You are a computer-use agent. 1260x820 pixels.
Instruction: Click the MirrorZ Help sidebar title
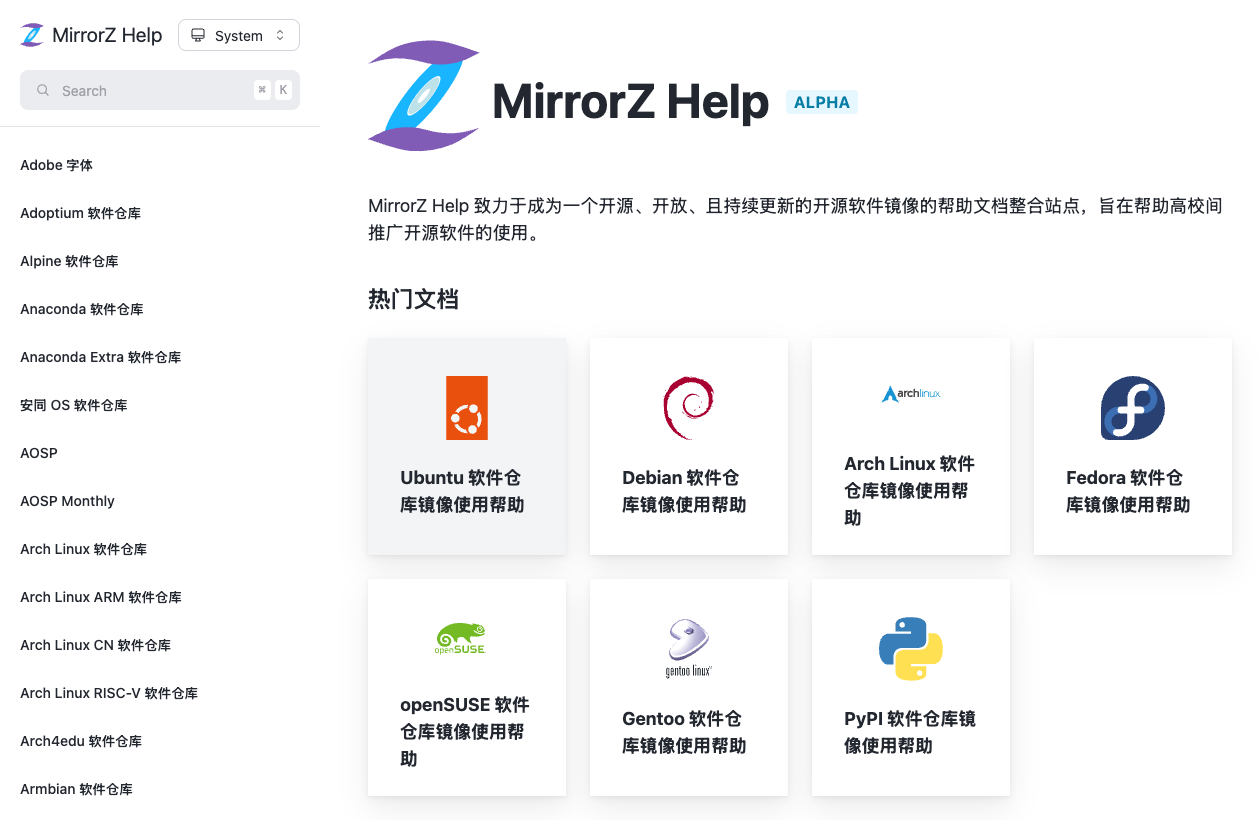coord(107,35)
